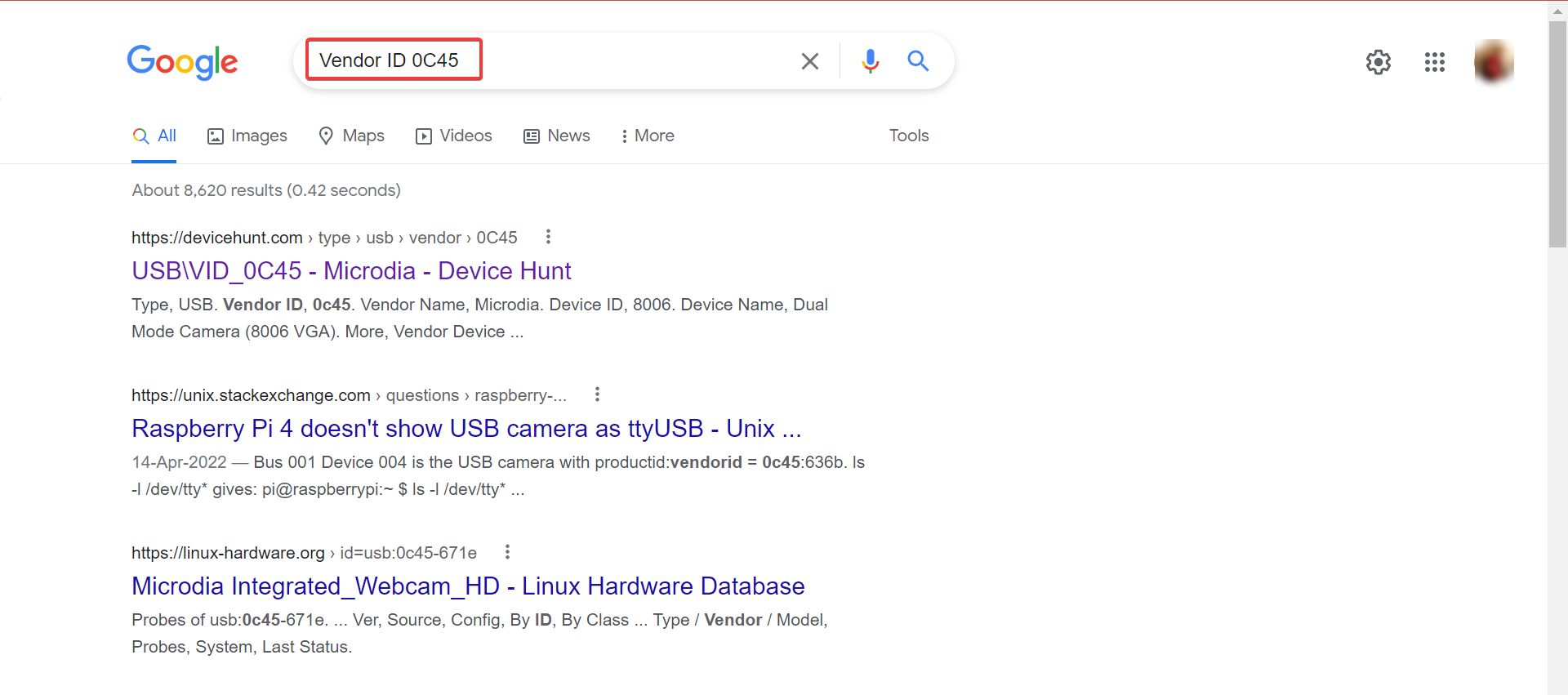Select the All results tab
The width and height of the screenshot is (1568, 695).
[x=155, y=136]
